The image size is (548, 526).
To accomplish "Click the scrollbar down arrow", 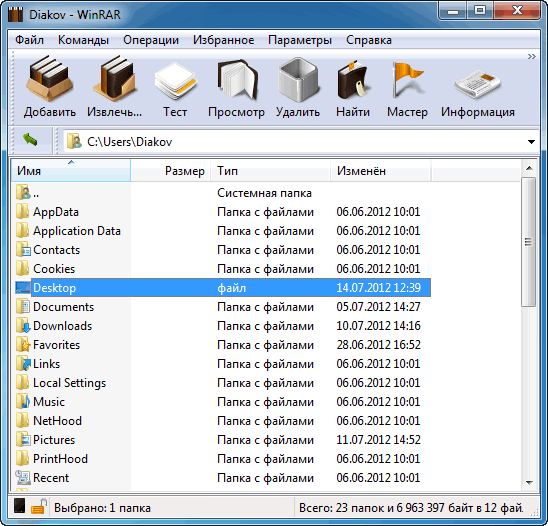I will pos(529,483).
